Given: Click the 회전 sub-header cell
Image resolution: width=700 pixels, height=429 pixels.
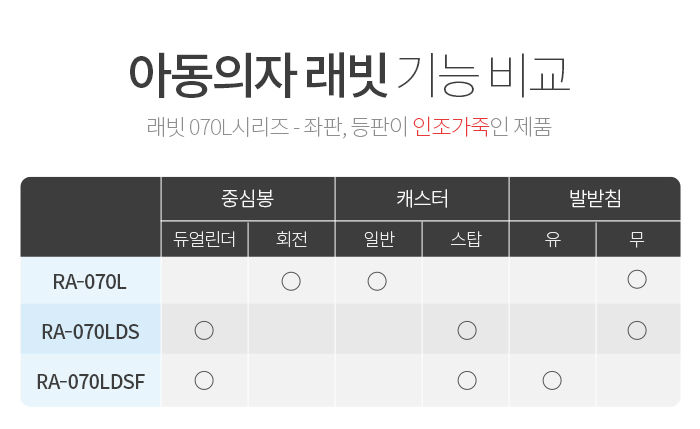Looking at the screenshot, I should [x=292, y=239].
